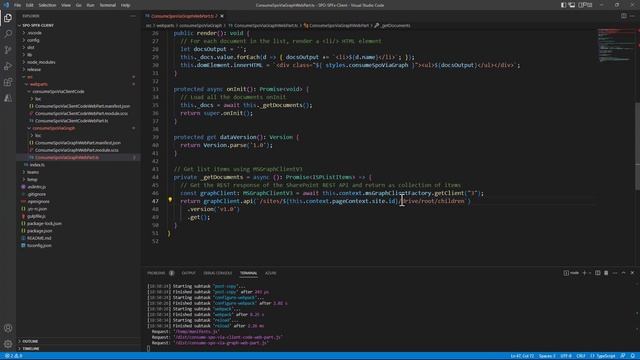The image size is (640, 360).
Task: Open the Terminal menu
Action: point(108,5)
